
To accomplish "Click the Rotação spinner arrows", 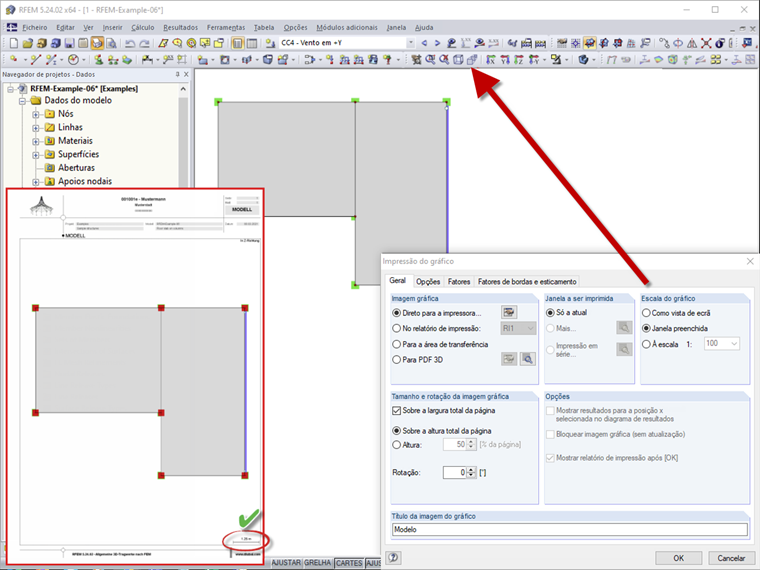I will 471,472.
